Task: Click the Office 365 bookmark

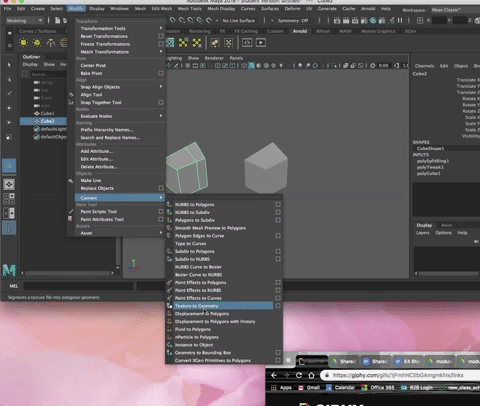Action: (x=378, y=388)
